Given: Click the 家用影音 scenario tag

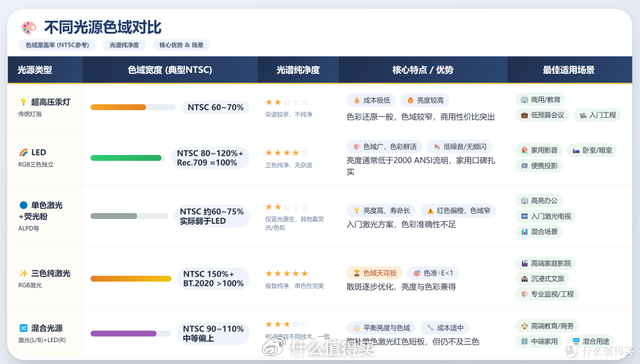Looking at the screenshot, I should 539,150.
